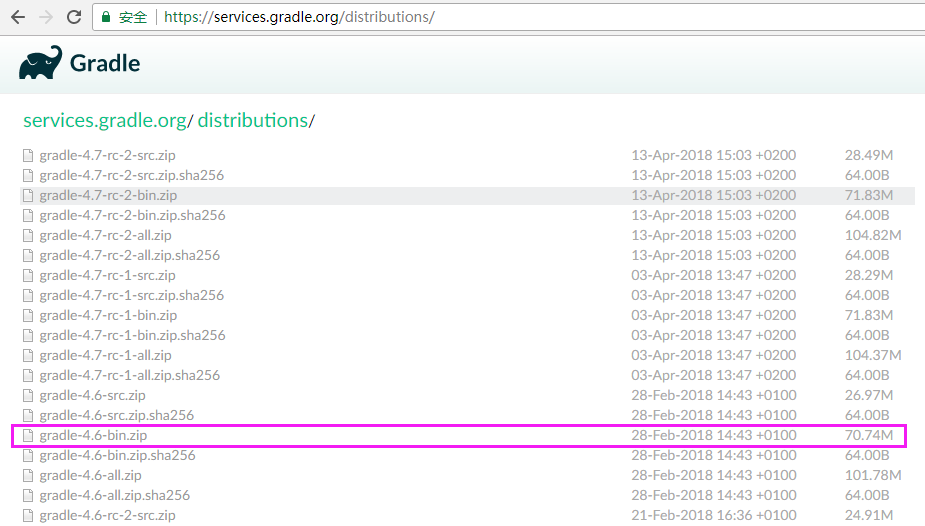Viewport: 925px width, 526px height.
Task: Click the browser forward arrow
Action: [x=45, y=17]
